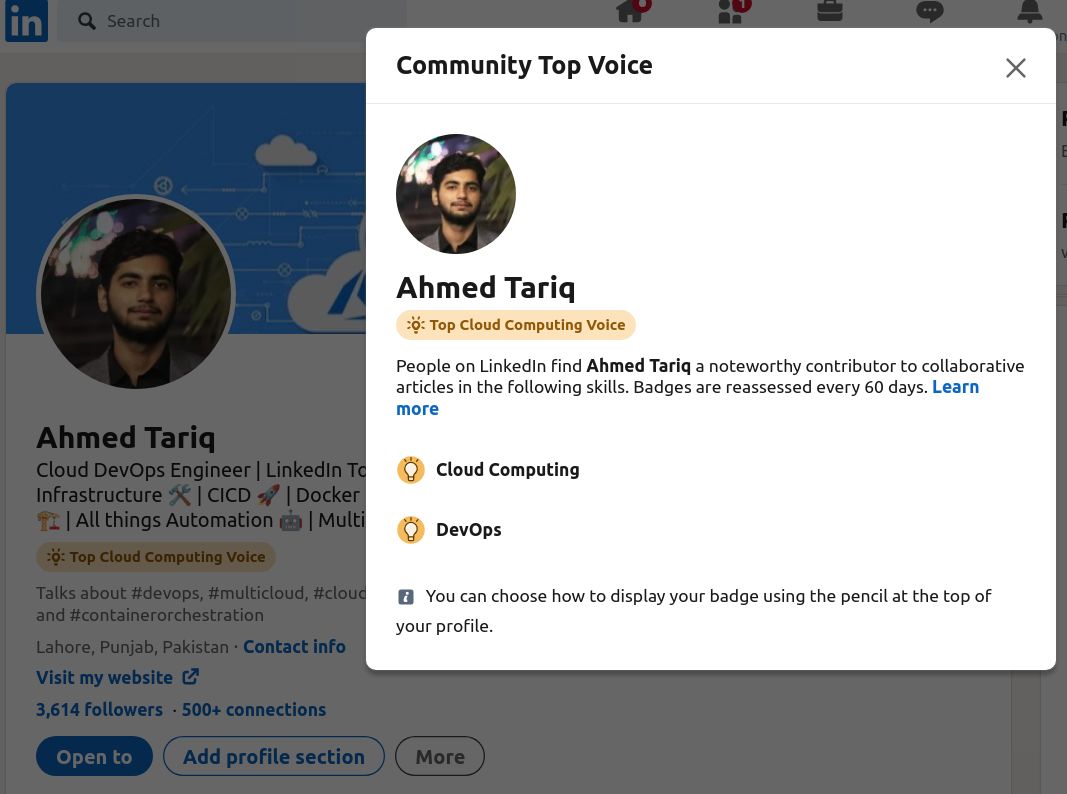
Task: Click the Ahmed Tariq name heading on profile
Action: [x=126, y=437]
